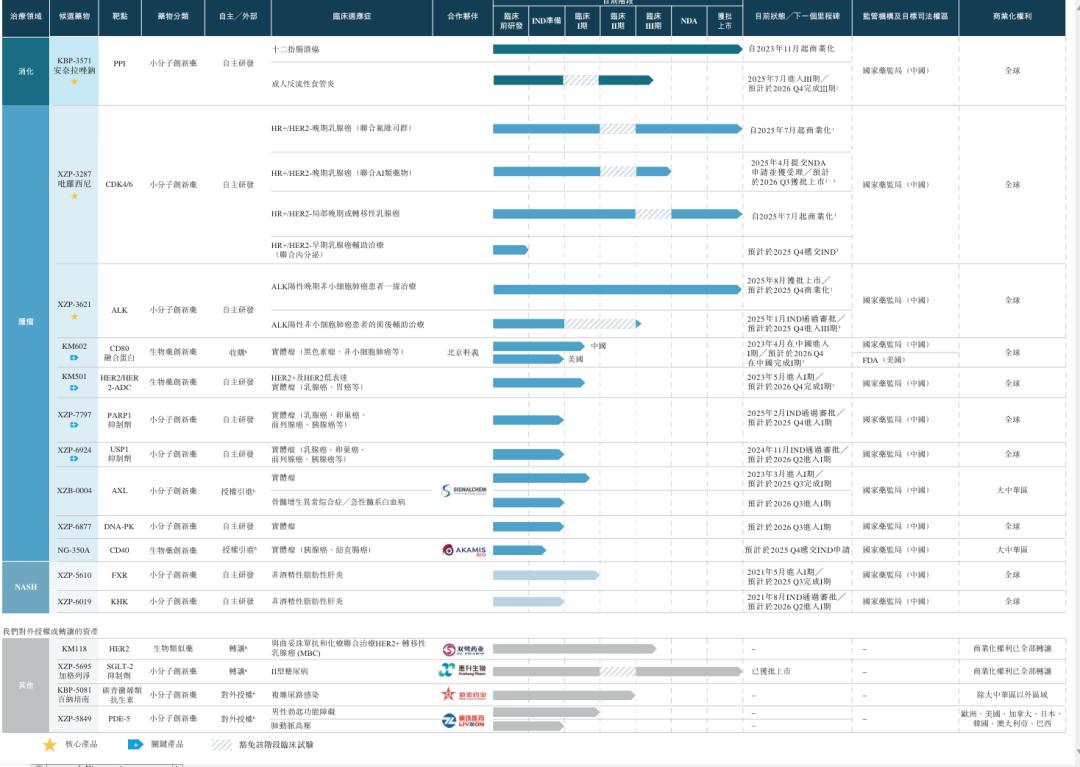Viewport: 1080px width, 767px height.
Task: Click the horizontal scrollbar at the page bottom
Action: pyautogui.click(x=107, y=765)
